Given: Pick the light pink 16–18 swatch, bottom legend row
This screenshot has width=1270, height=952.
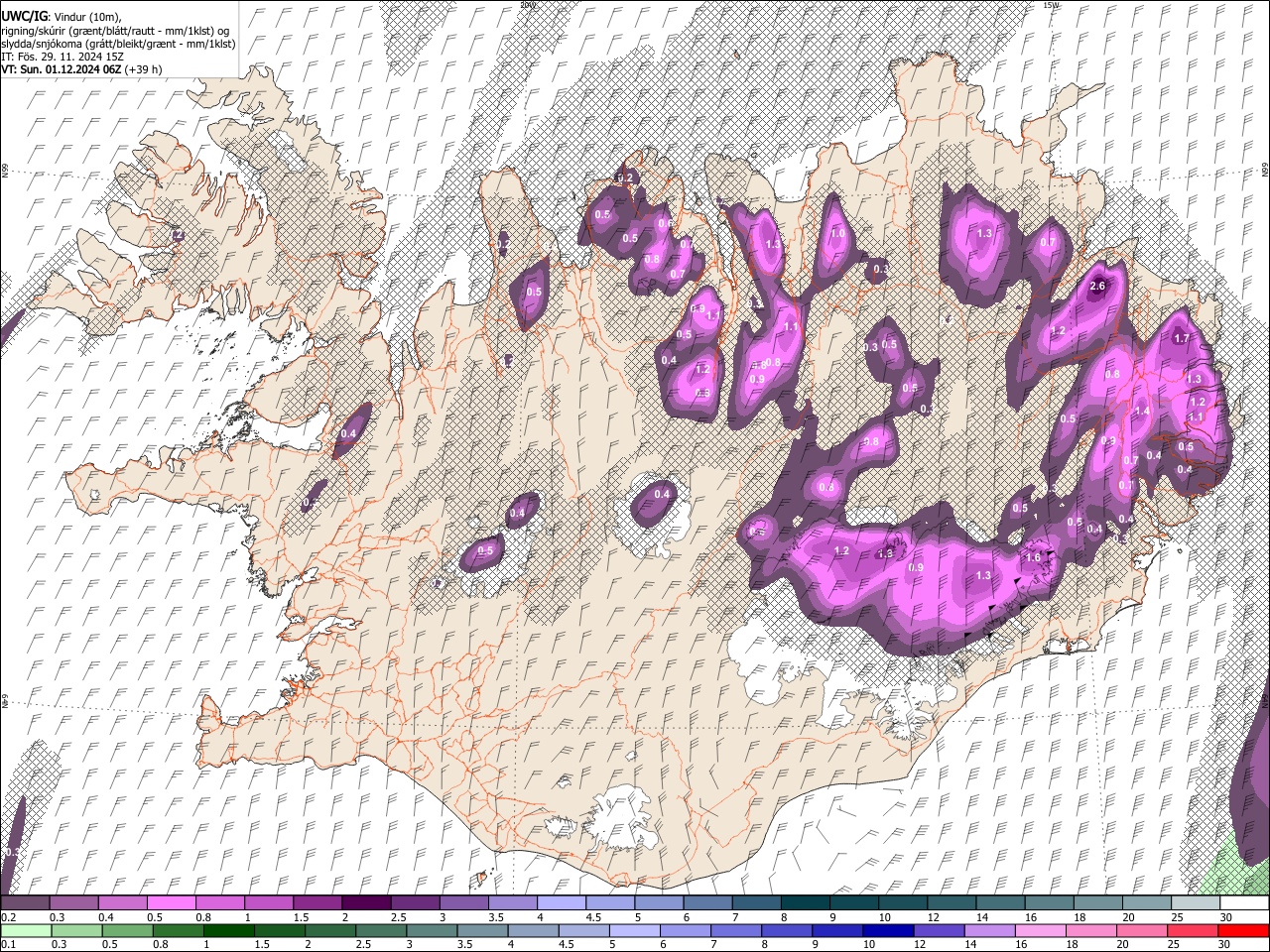Looking at the screenshot, I should point(1041,930).
